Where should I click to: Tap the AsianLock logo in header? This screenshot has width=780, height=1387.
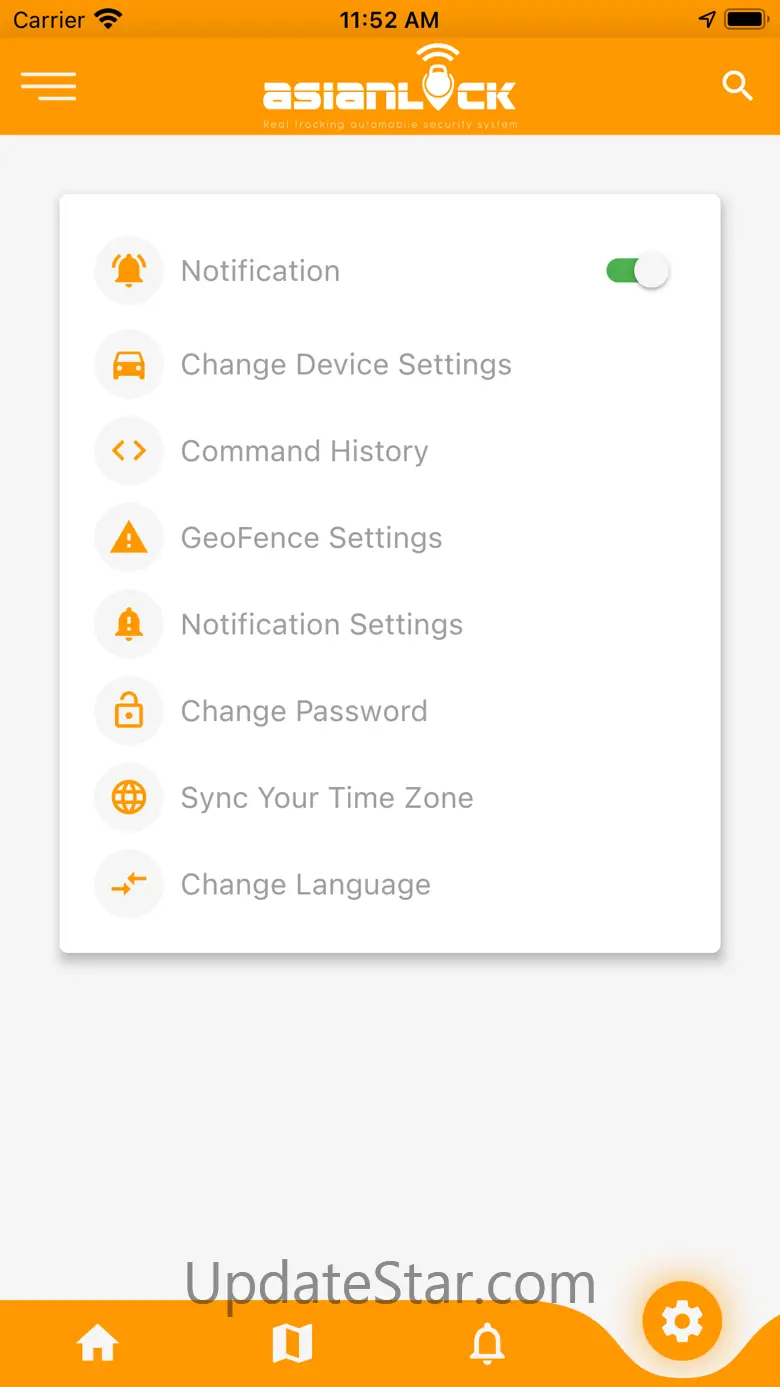click(390, 90)
